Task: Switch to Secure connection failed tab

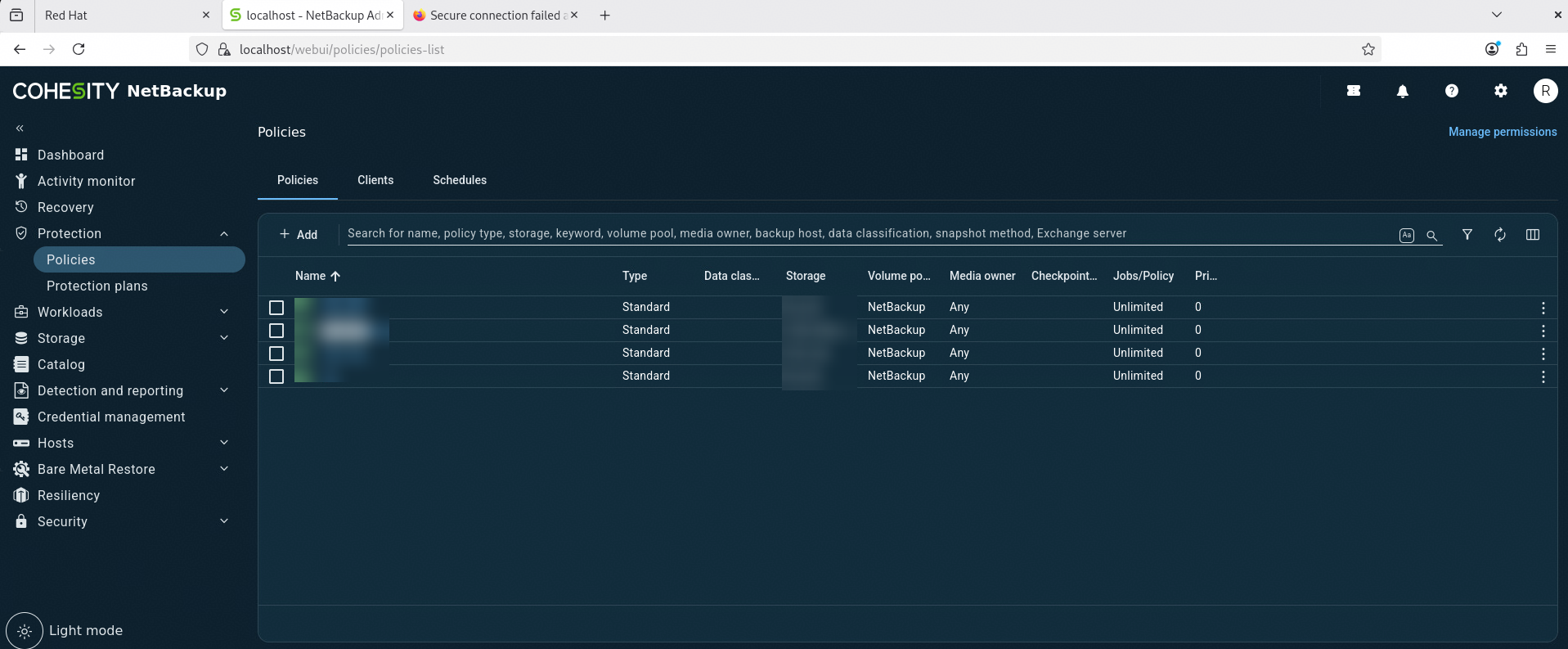Action: [494, 15]
